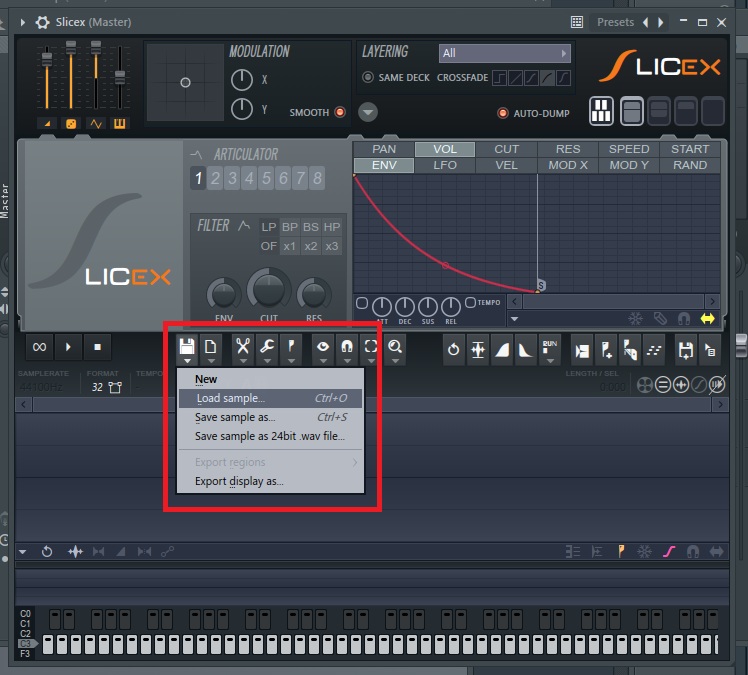Enable the HP filter type
Viewport: 748px width, 675px height.
pos(332,227)
